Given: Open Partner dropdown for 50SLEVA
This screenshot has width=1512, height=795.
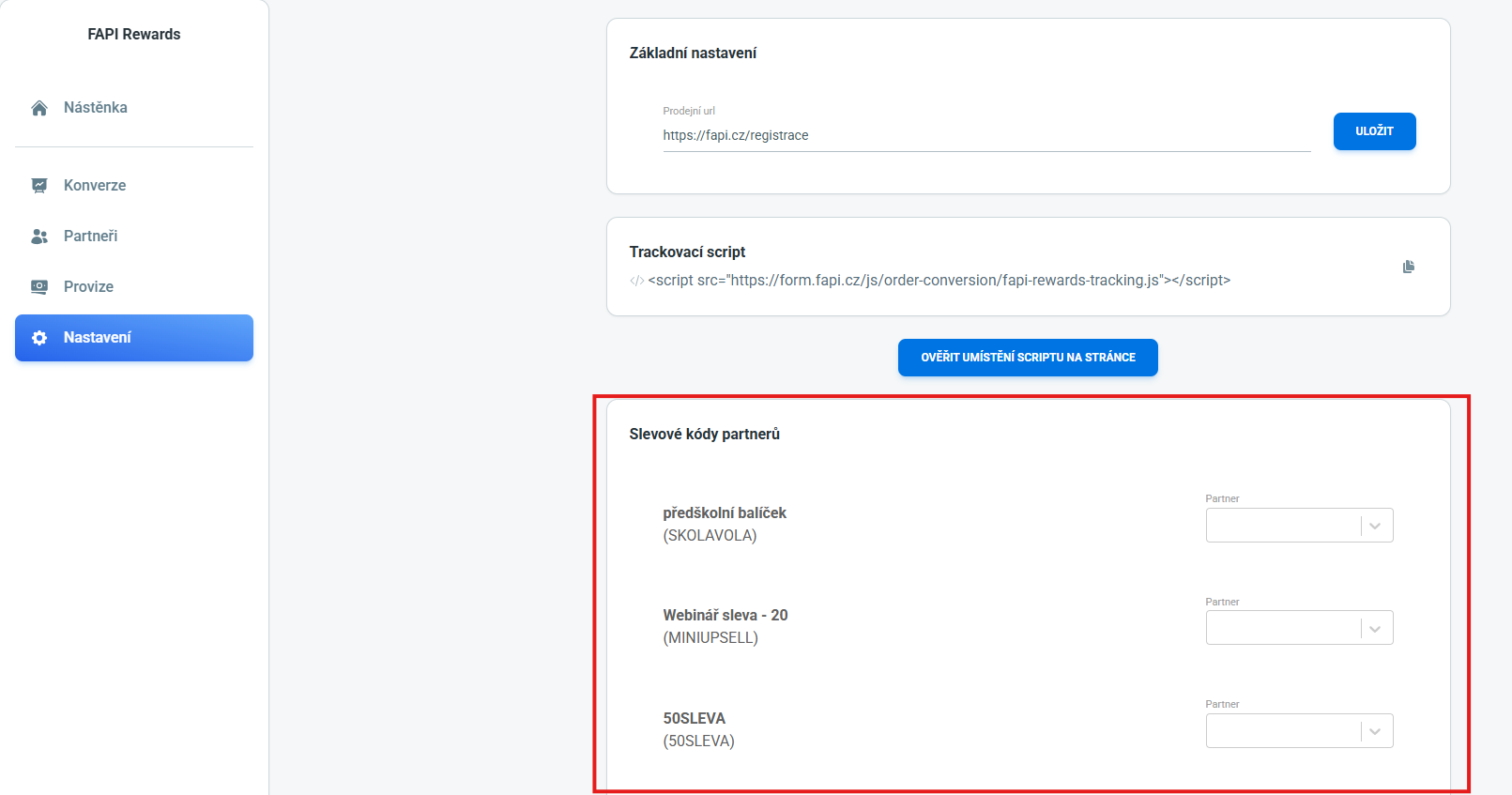Looking at the screenshot, I should tap(1299, 731).
